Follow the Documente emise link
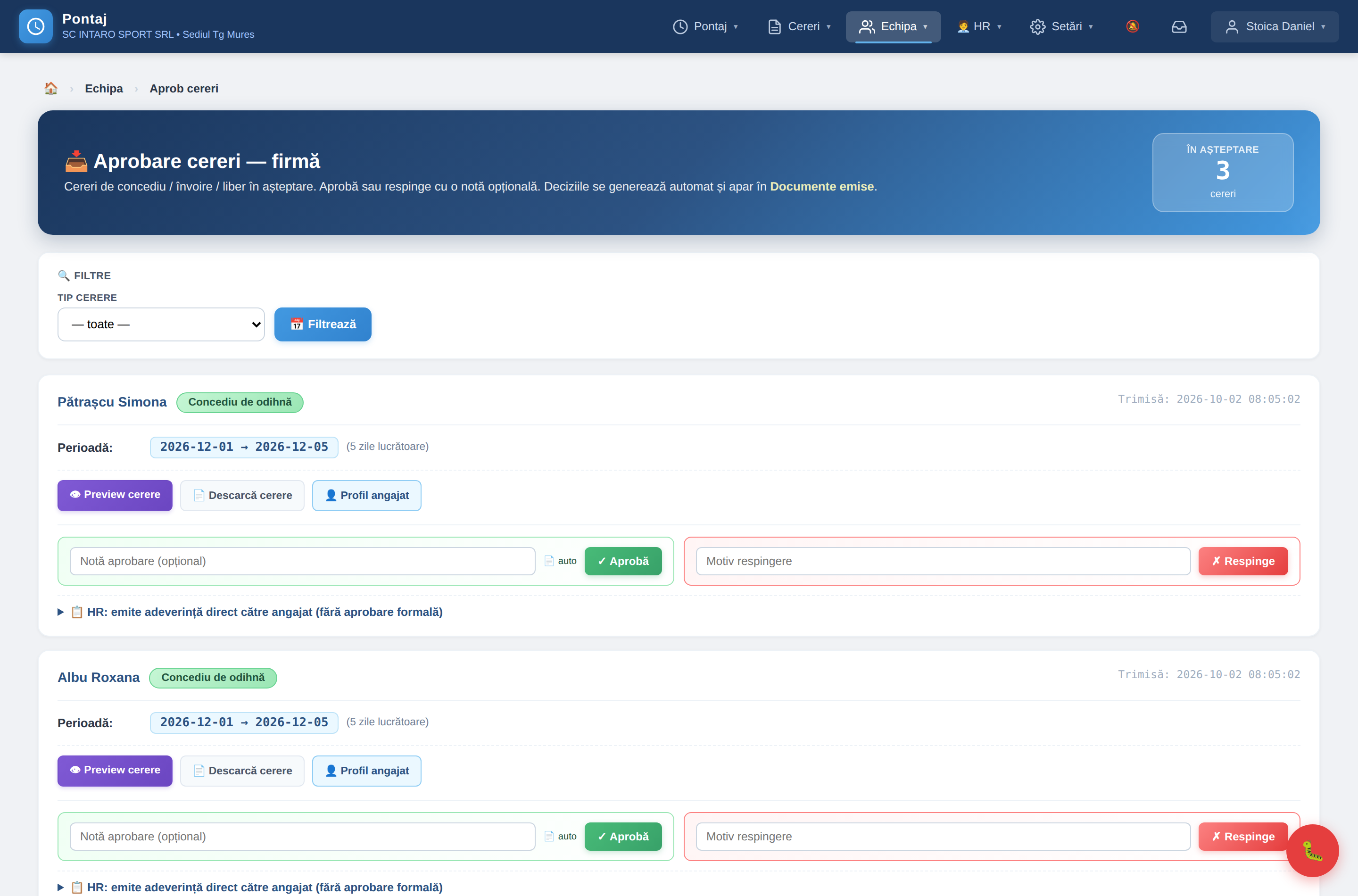 pyautogui.click(x=821, y=186)
